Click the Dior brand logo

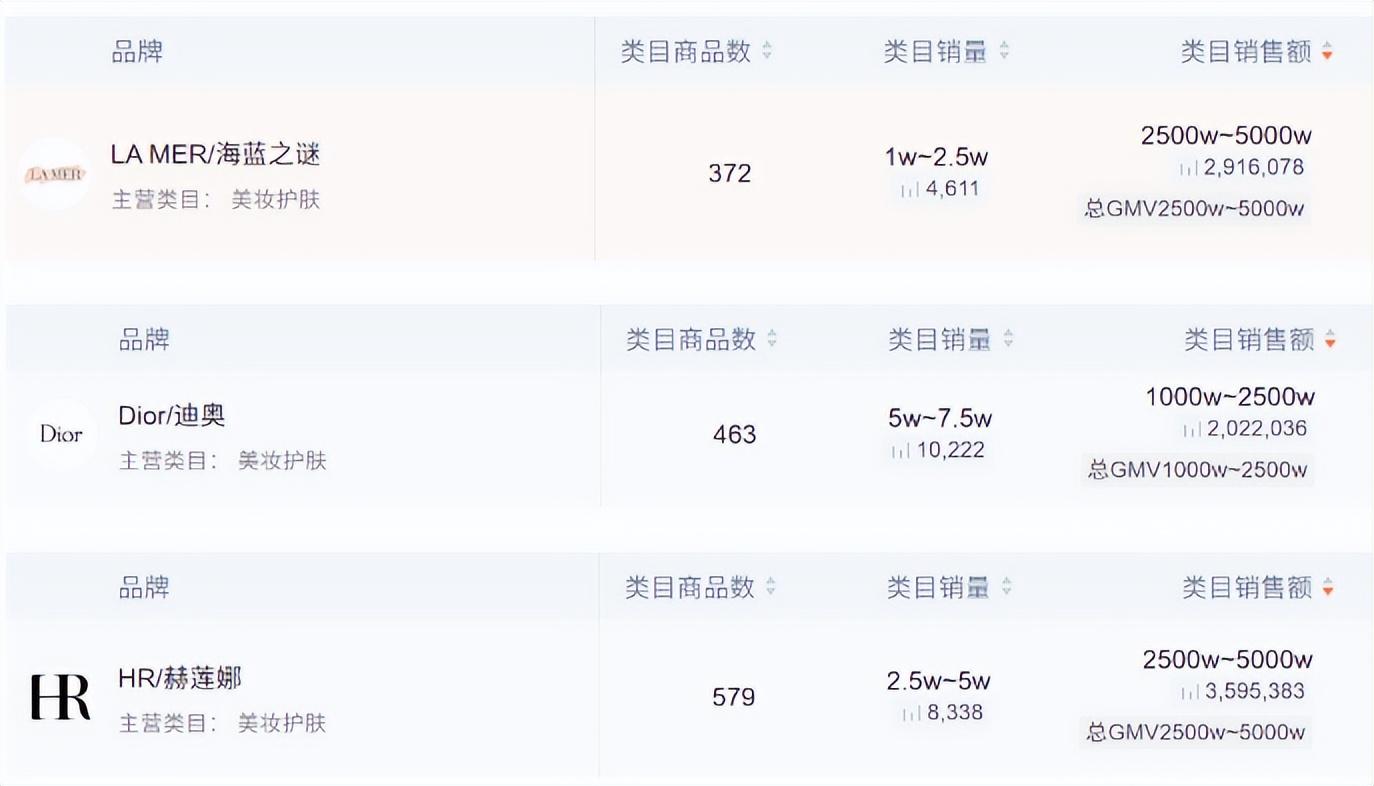[61, 434]
